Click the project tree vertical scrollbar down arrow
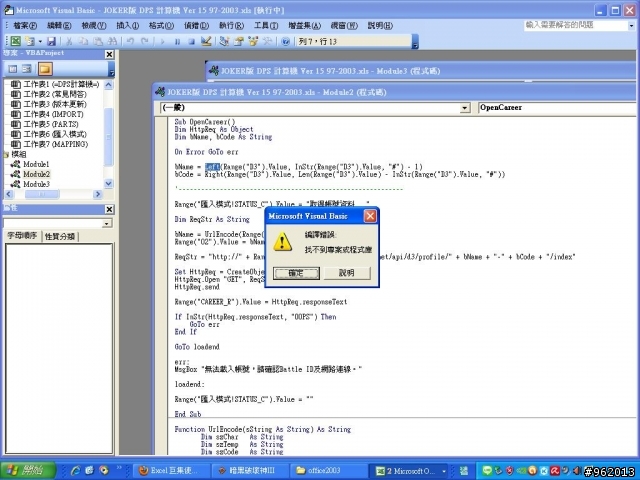Viewport: 640px width, 480px height. (x=109, y=184)
